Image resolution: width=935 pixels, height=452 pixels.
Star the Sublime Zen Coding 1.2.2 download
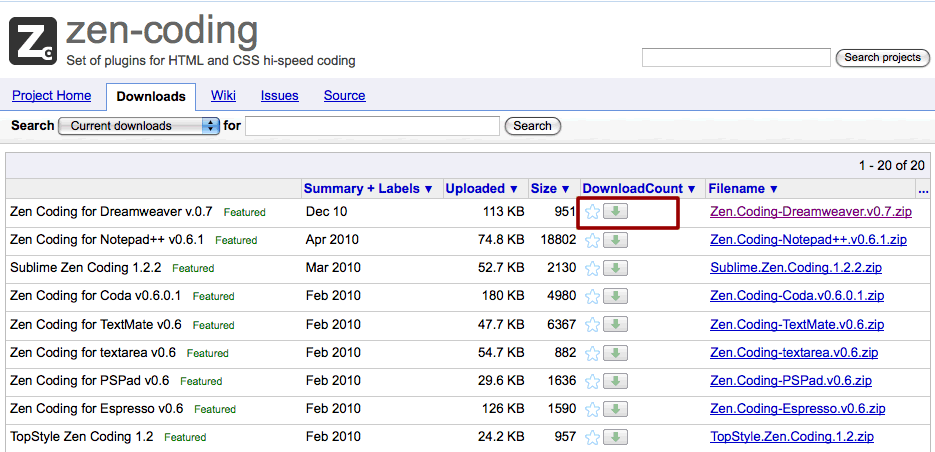coord(592,268)
